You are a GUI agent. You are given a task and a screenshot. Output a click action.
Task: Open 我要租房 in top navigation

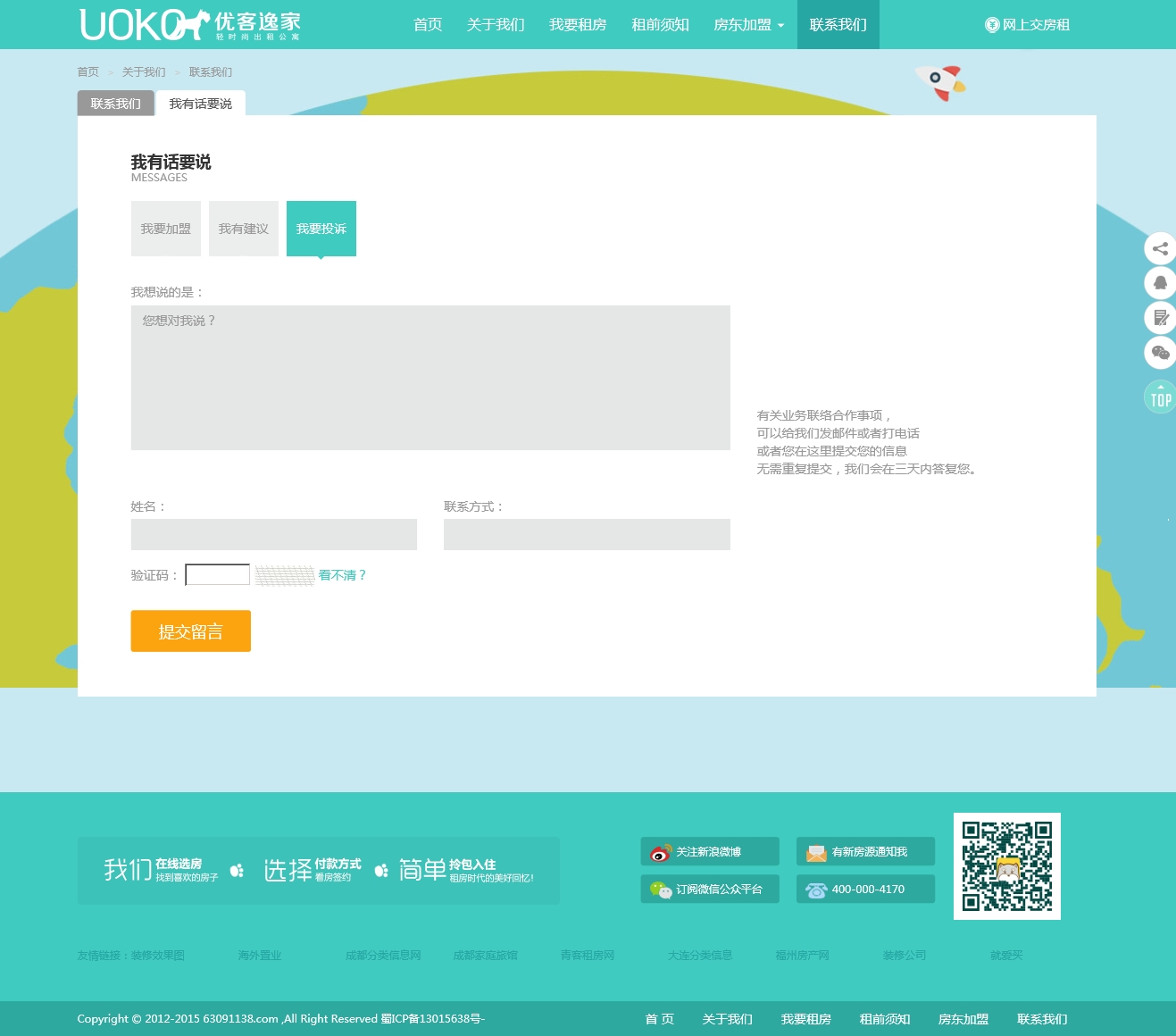tap(578, 25)
